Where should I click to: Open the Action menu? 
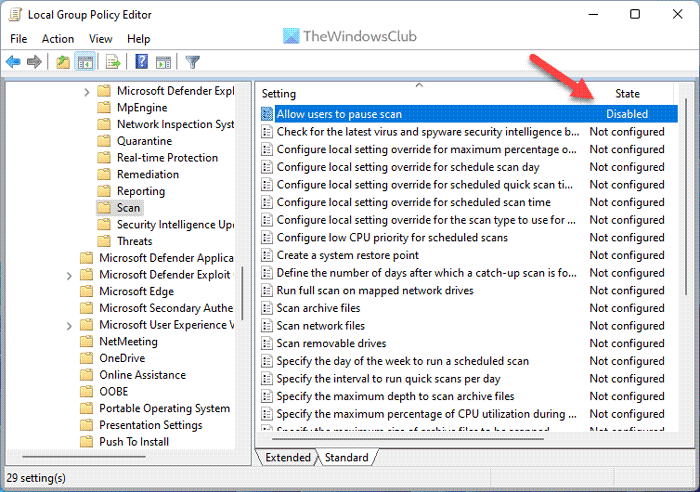tap(58, 39)
